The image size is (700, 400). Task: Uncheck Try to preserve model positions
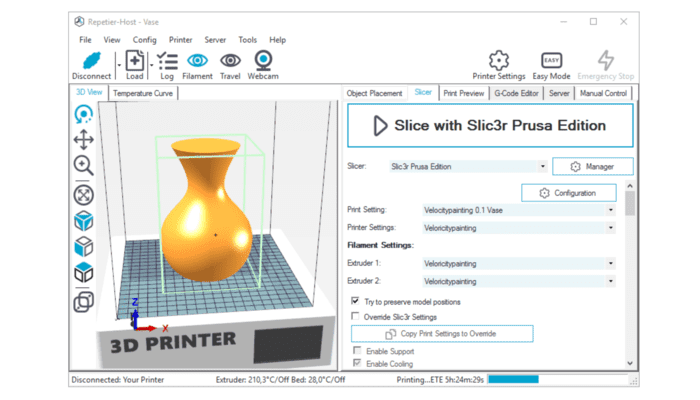355,301
